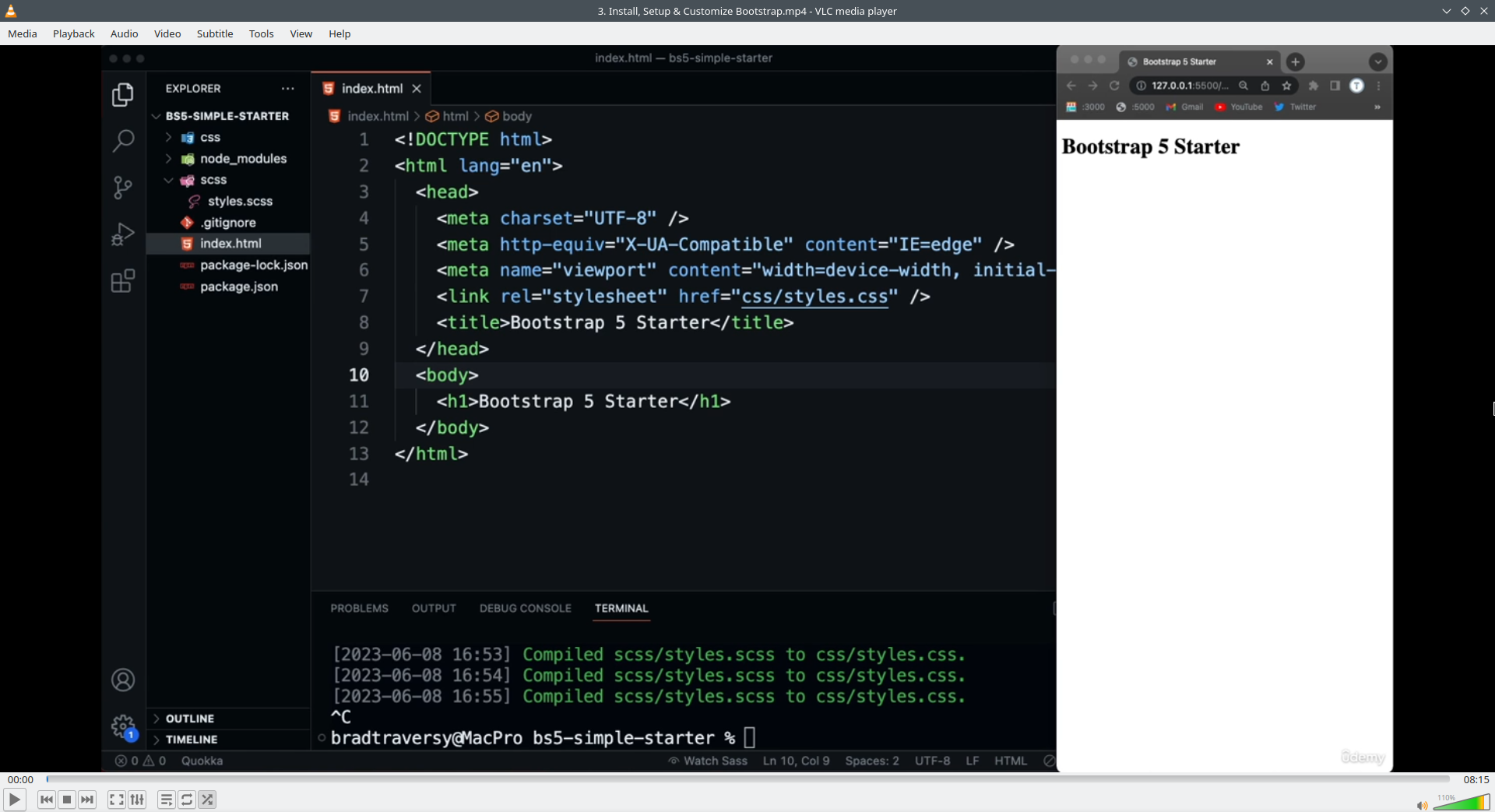This screenshot has height=812, width=1495.
Task: Open the browser tab search dropdown
Action: [1377, 62]
